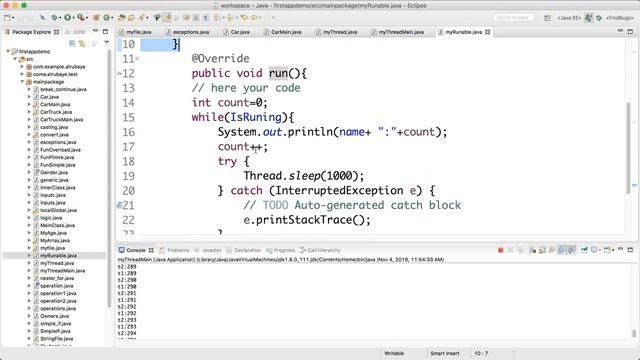Viewport: 640px width, 360px height.
Task: Collapse the firstappdemo project node
Action: (x=8, y=51)
